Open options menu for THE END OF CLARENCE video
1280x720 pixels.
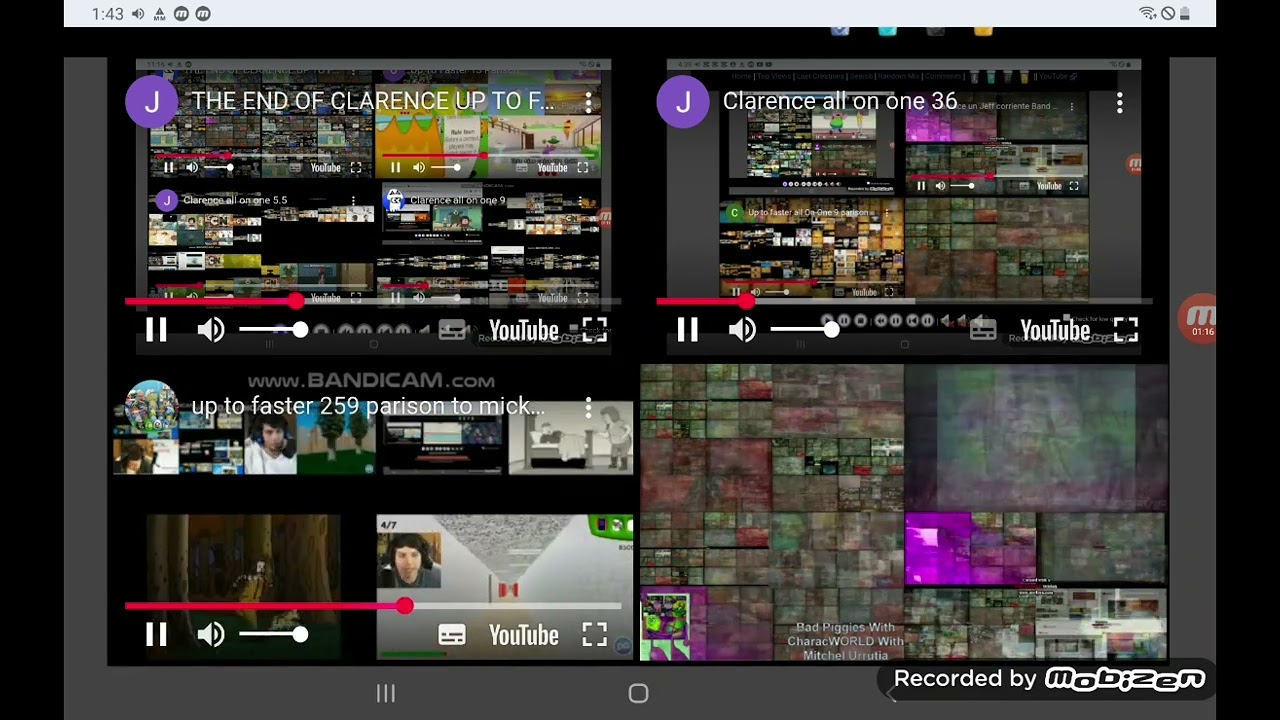click(588, 102)
